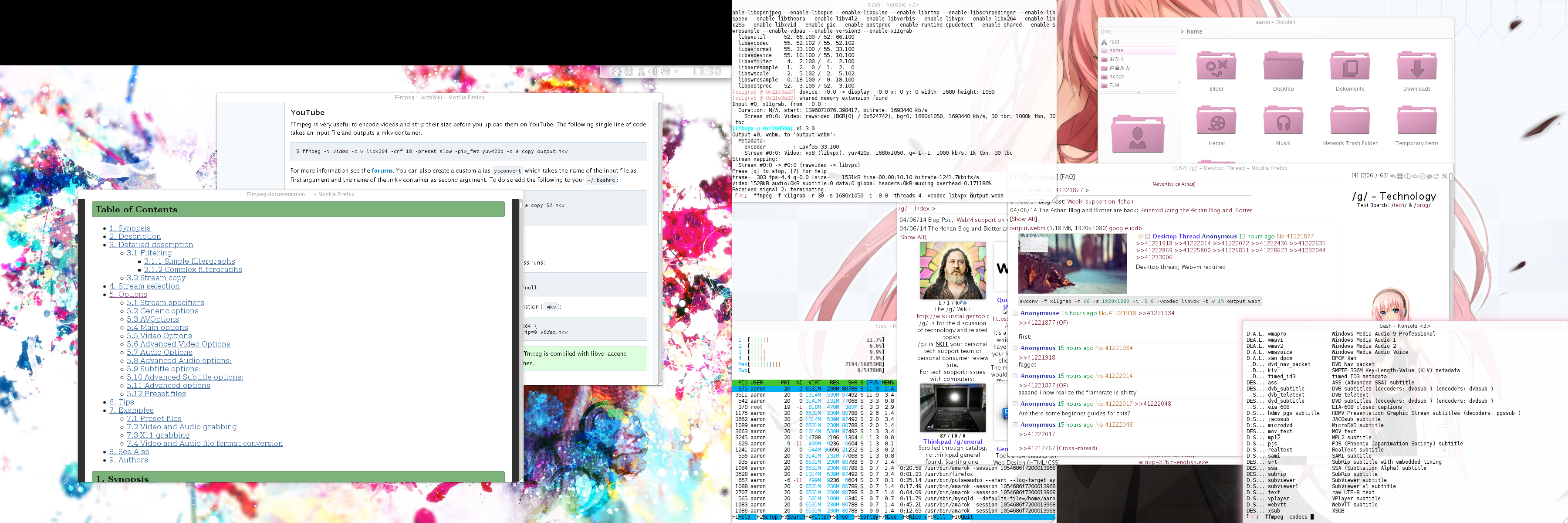Expand the hidden system tray arrow
This screenshot has height=523, width=1568.
[x=676, y=72]
